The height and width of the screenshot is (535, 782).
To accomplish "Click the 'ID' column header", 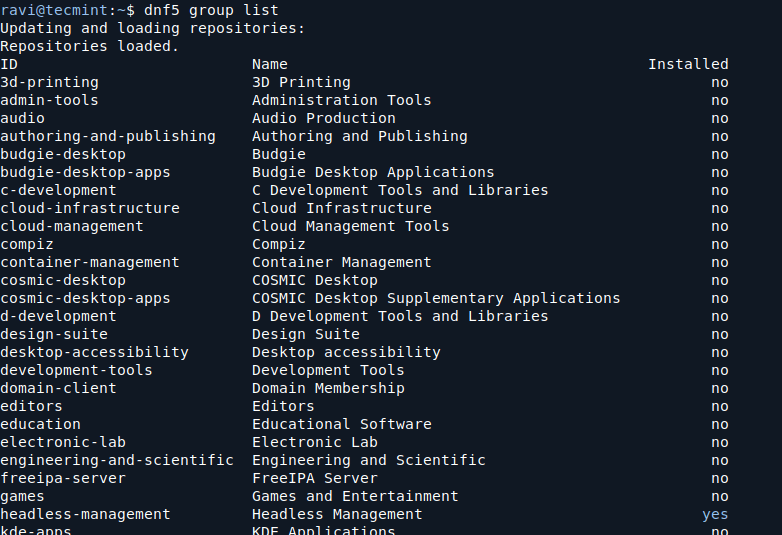I will click(9, 64).
